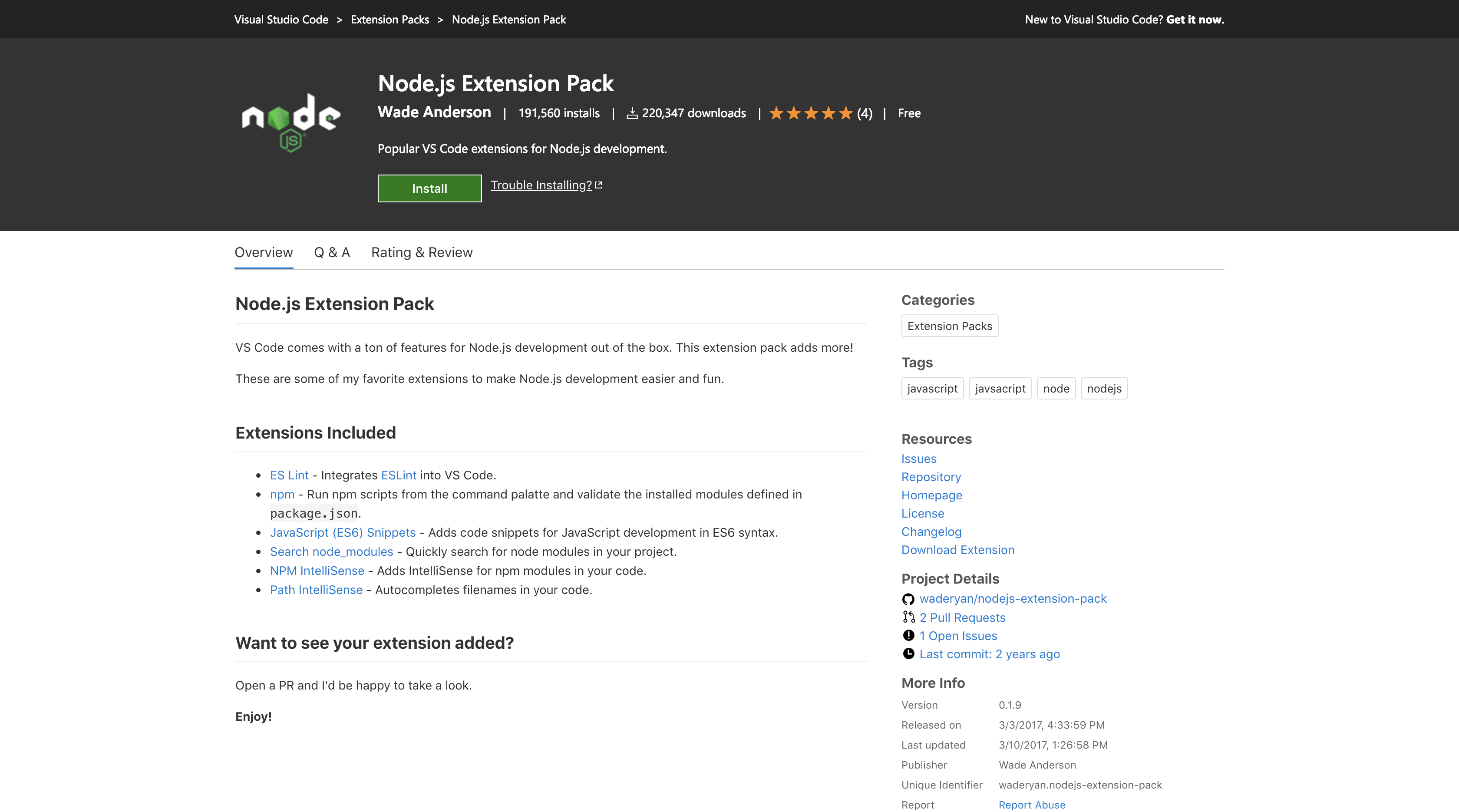Open Homepage resource link
The image size is (1459, 812).
click(x=932, y=495)
